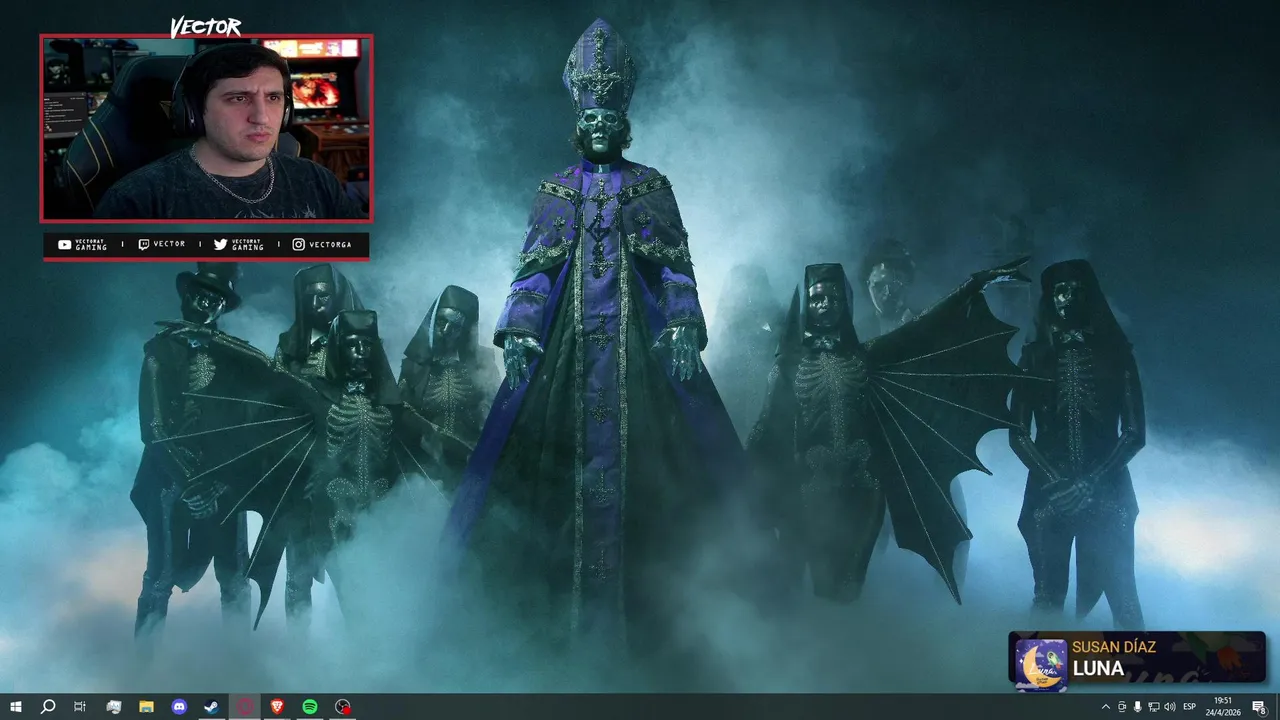Open the clock showing 19:51
The width and height of the screenshot is (1280, 720).
[x=1224, y=707]
